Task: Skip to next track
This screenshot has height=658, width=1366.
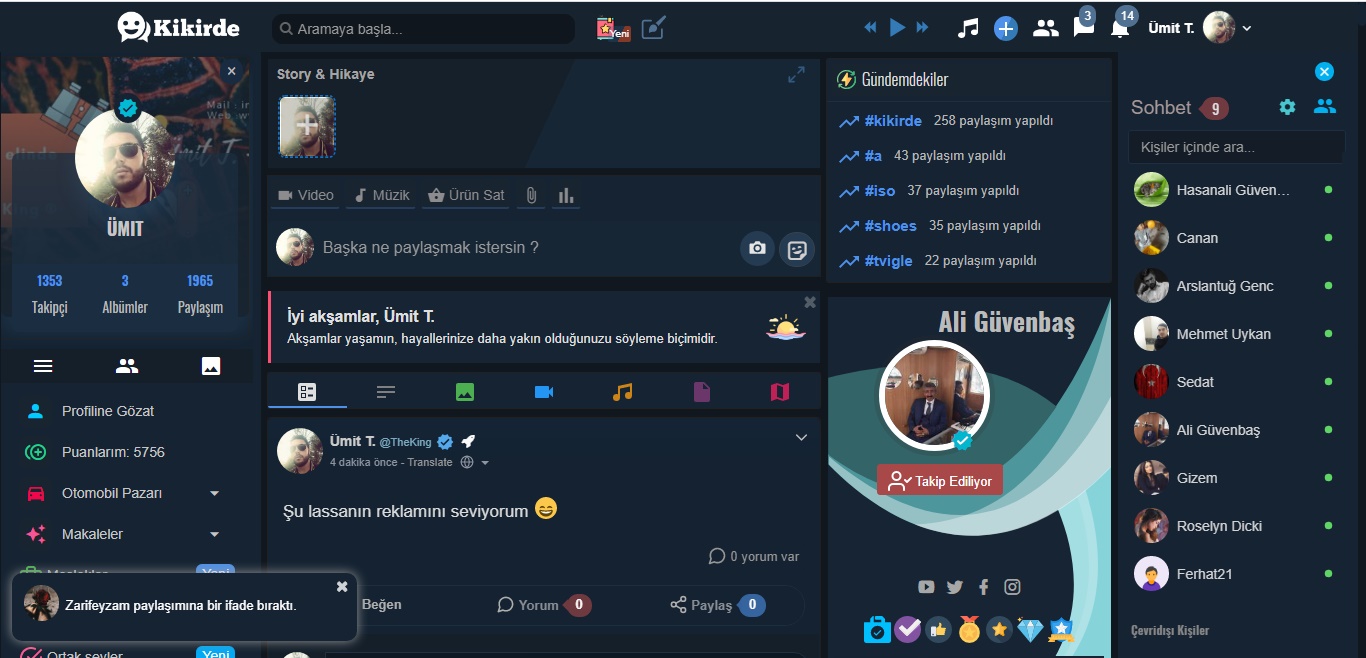Action: point(922,27)
